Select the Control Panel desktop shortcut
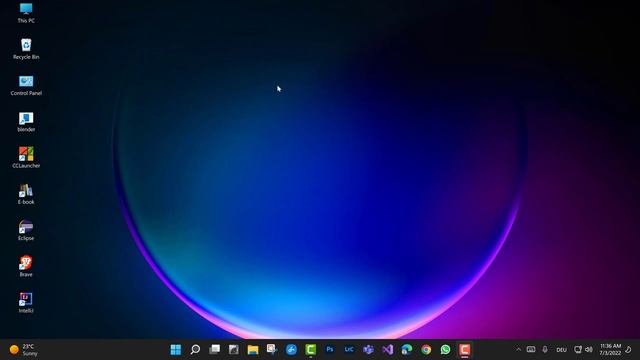640x360 pixels. 26,85
